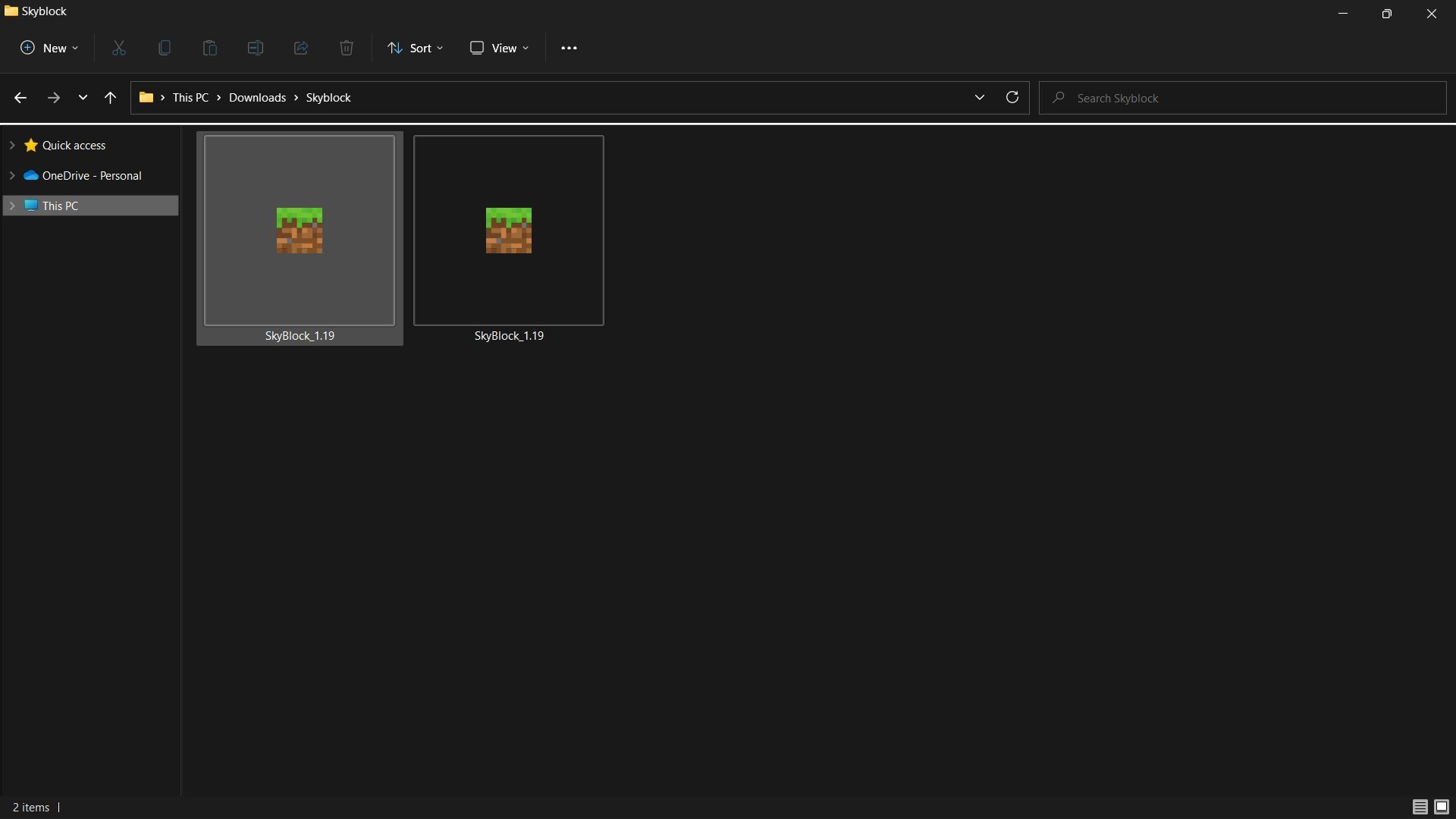
Task: Click the Paste clipboard icon
Action: tap(210, 48)
